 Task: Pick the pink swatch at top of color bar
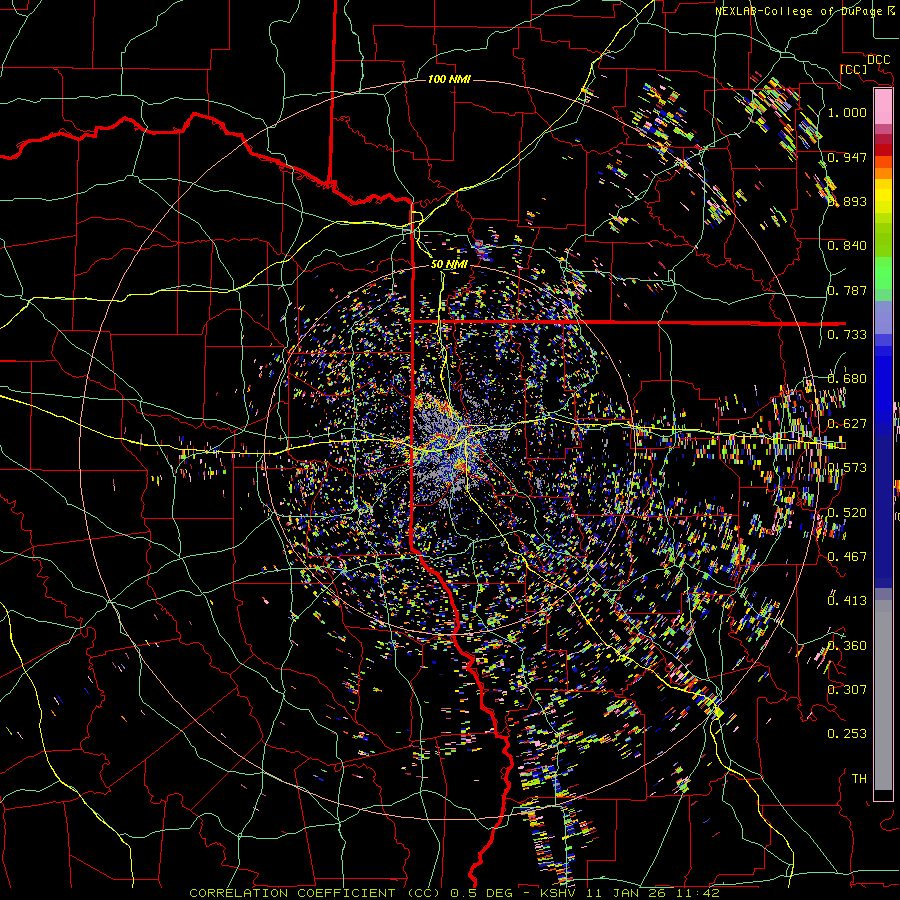point(883,107)
